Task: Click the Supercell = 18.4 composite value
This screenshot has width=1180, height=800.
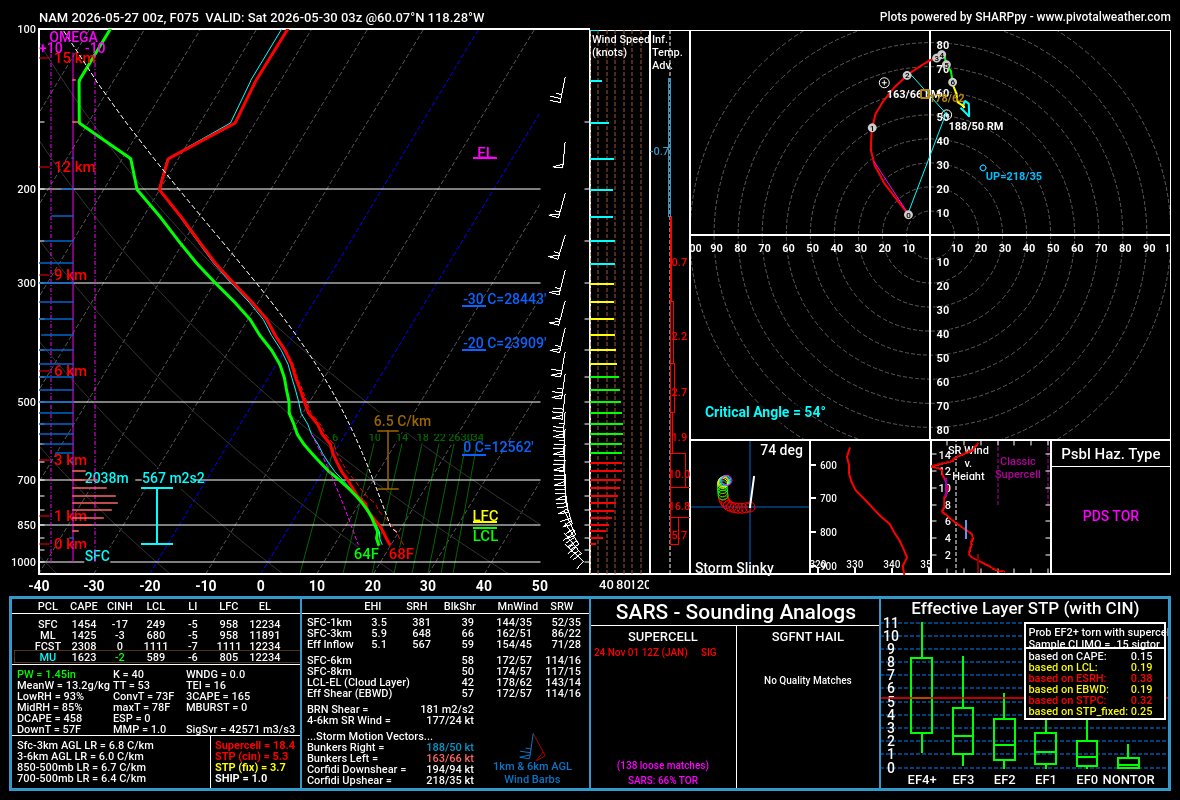Action: [254, 746]
